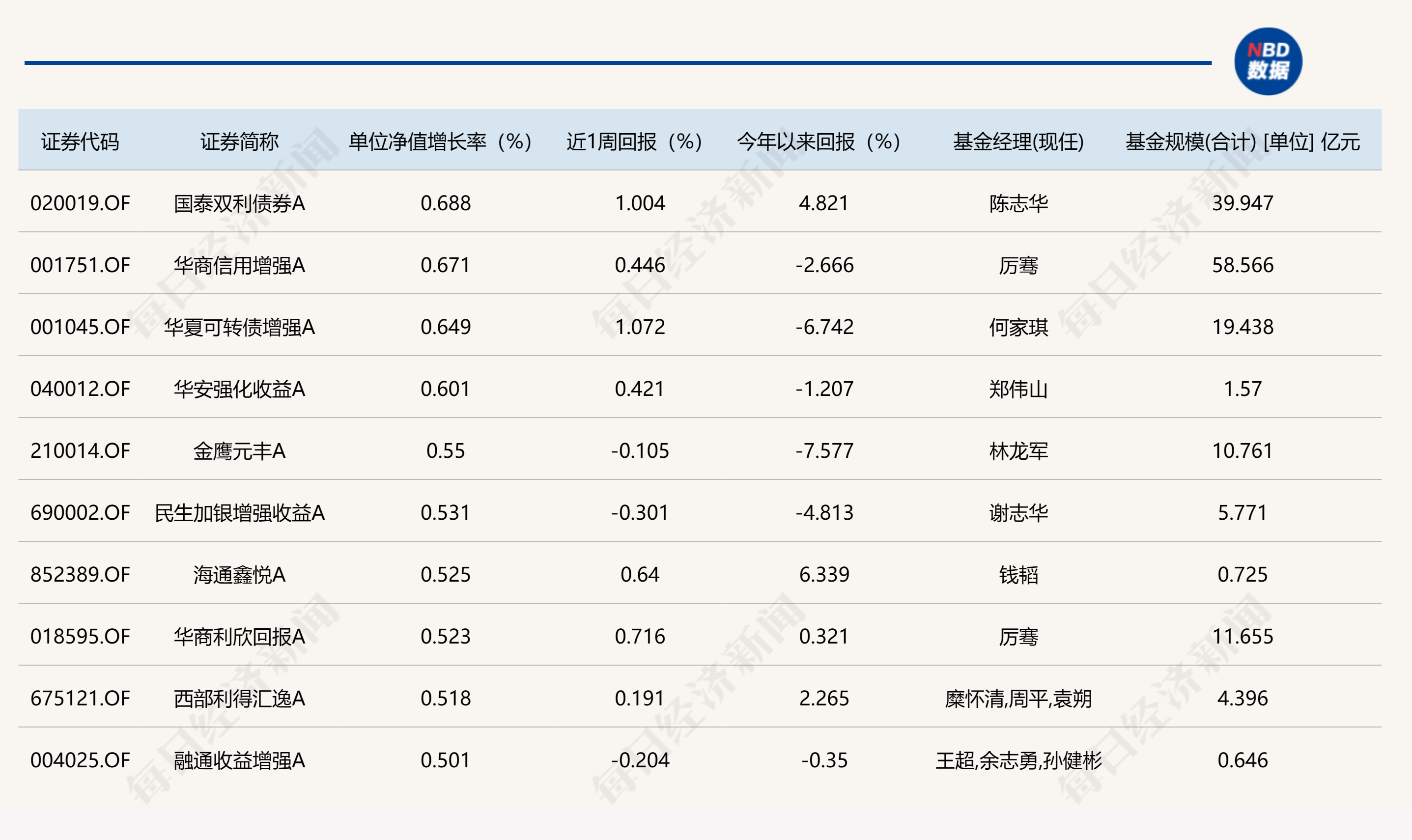Select fund code 020019.OF
This screenshot has width=1412, height=840.
tap(80, 203)
